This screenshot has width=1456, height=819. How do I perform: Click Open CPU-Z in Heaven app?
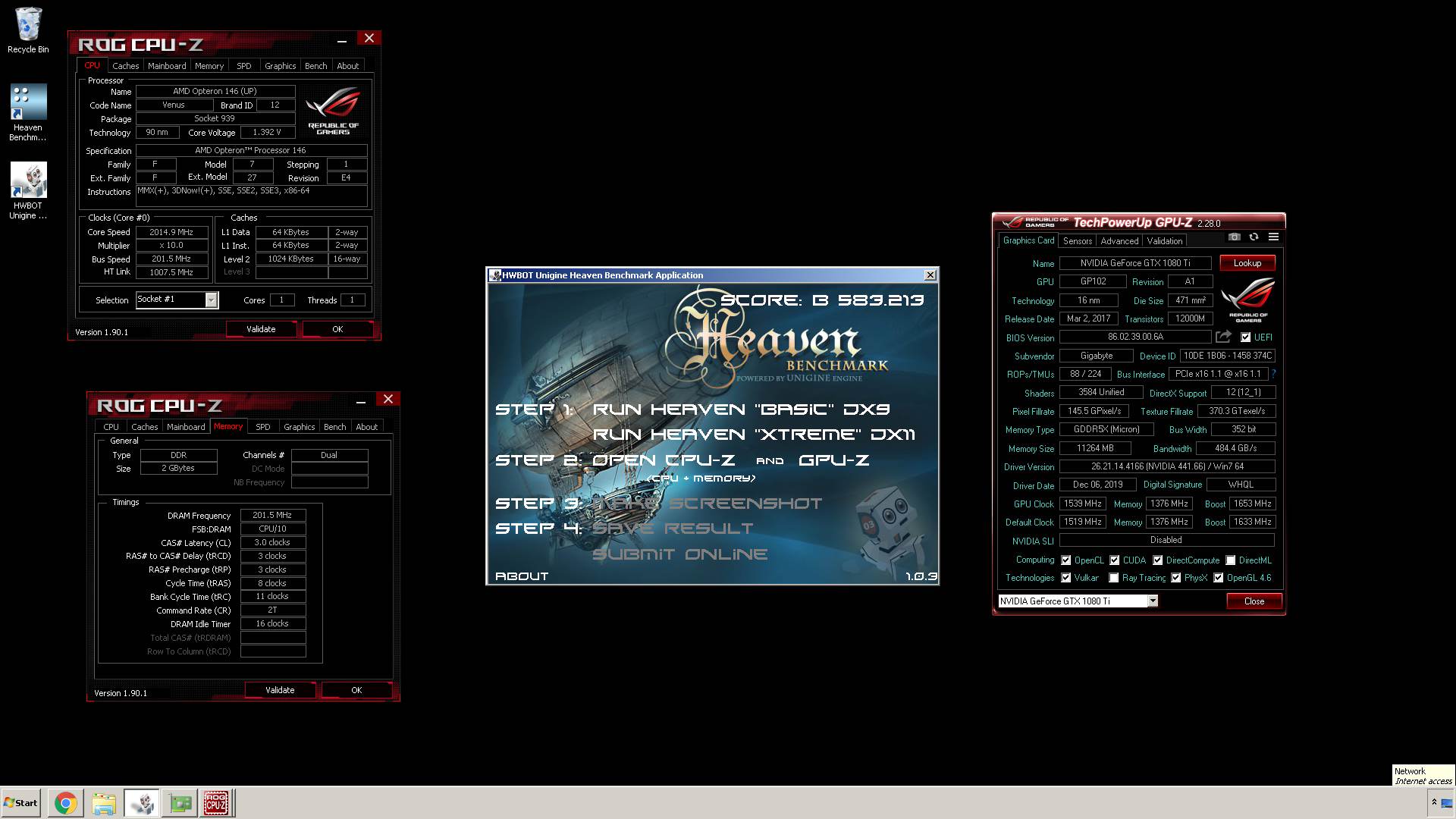[664, 460]
